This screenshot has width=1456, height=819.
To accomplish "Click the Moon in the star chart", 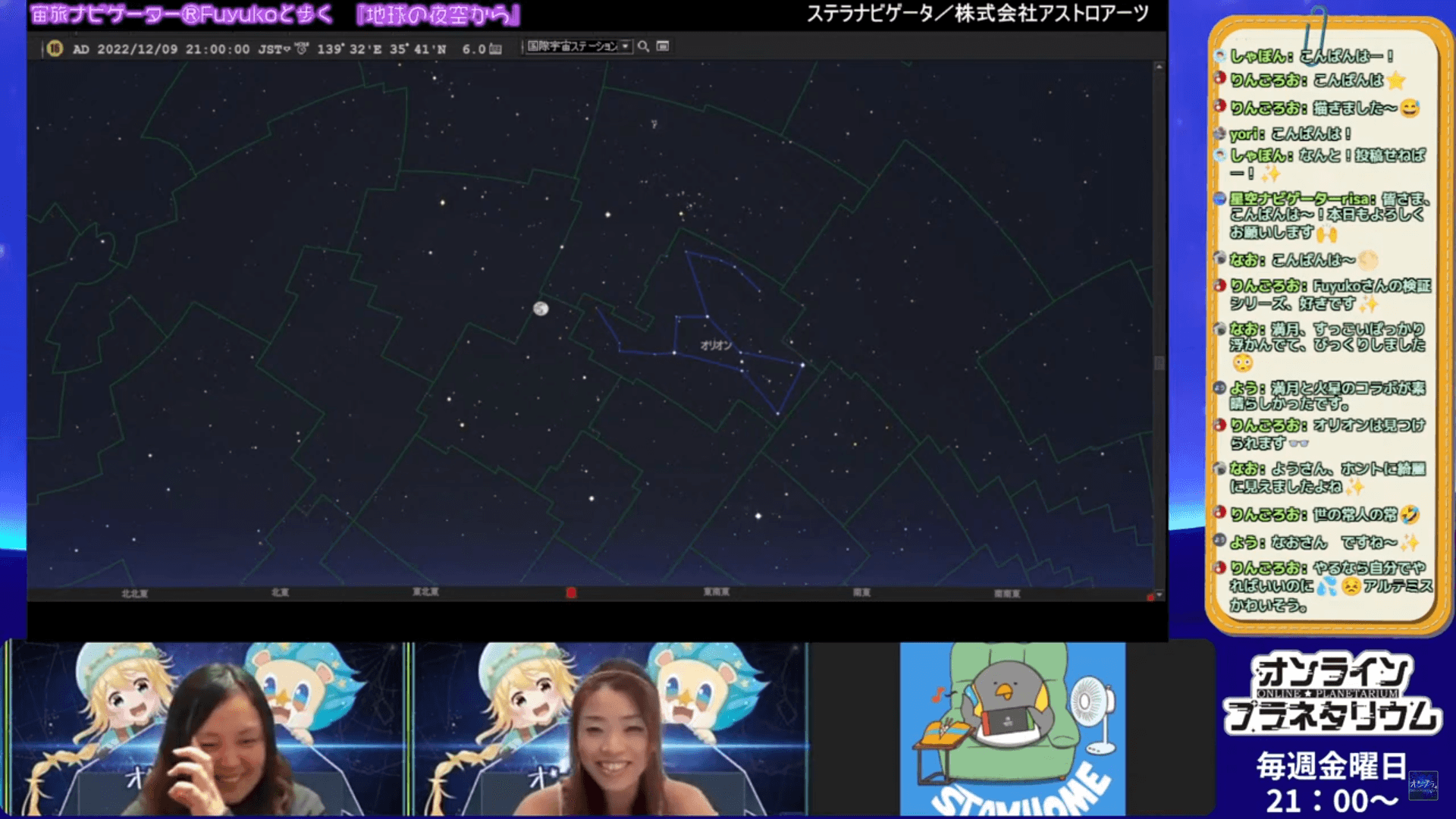I will click(x=541, y=308).
